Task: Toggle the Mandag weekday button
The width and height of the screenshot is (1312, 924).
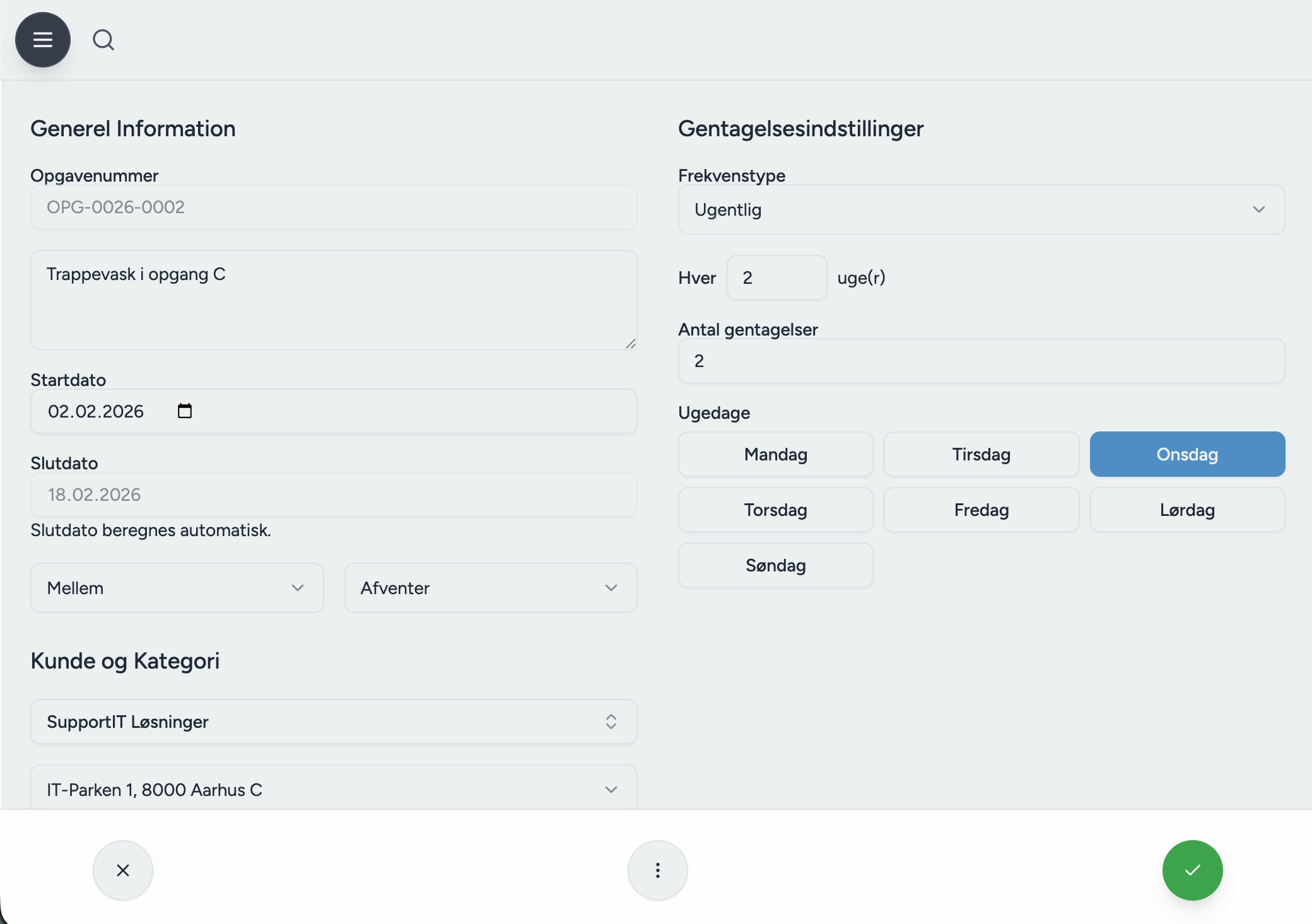Action: (x=775, y=454)
